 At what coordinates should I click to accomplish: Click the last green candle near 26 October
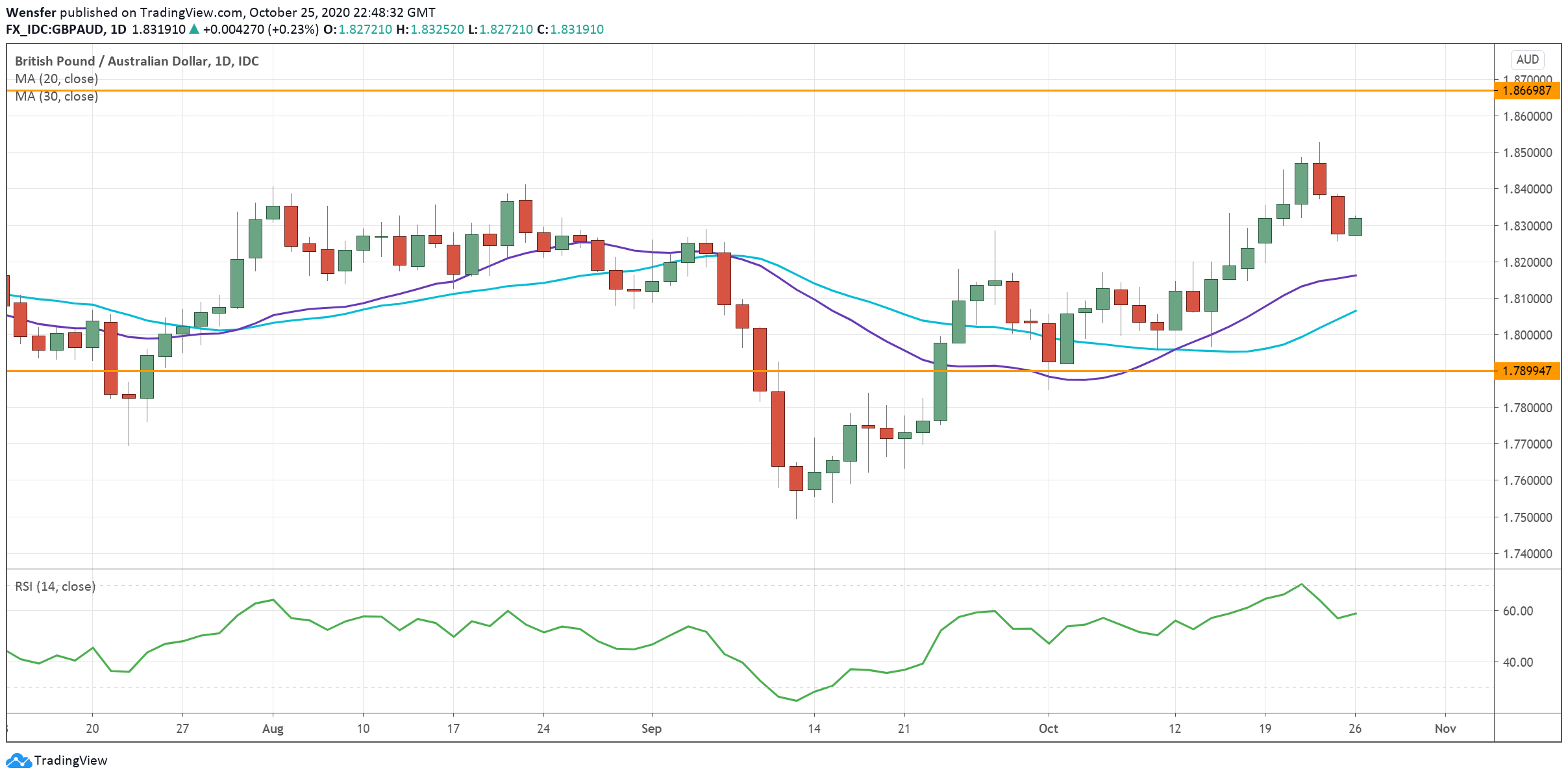(1355, 227)
